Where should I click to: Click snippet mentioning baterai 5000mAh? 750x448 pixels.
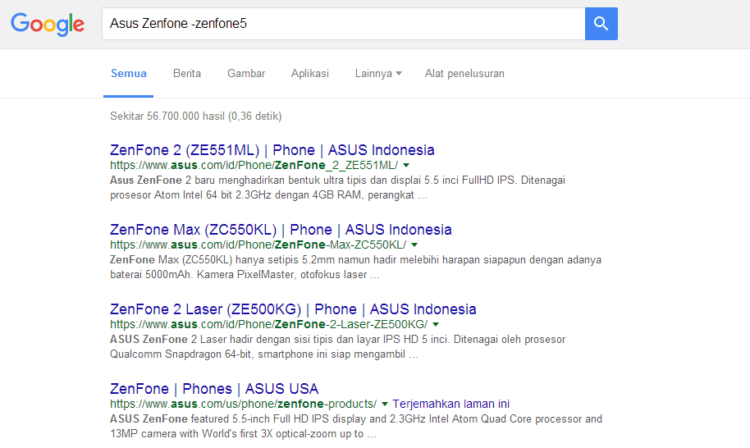click(356, 267)
